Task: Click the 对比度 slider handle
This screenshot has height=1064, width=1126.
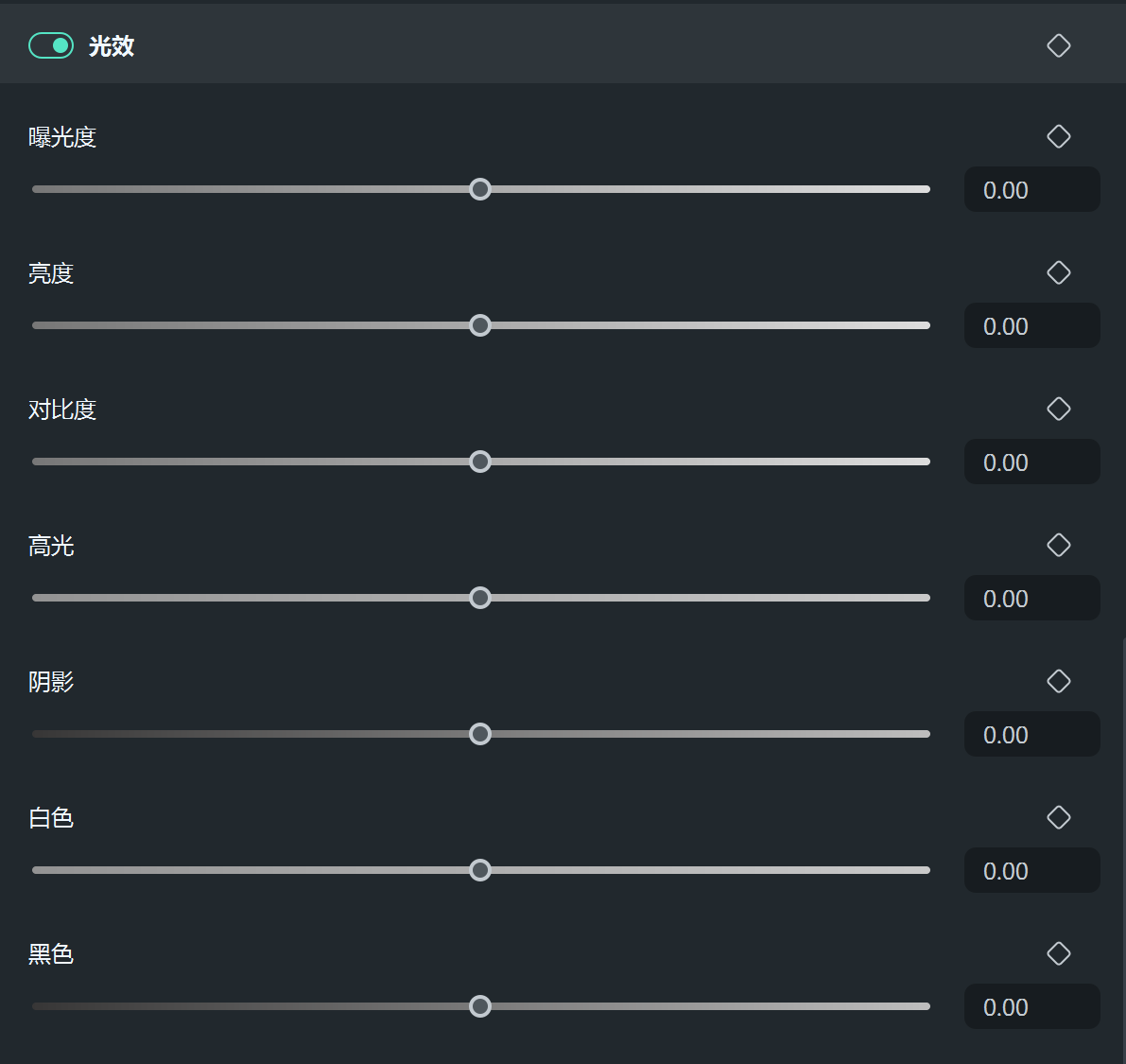Action: coord(480,462)
